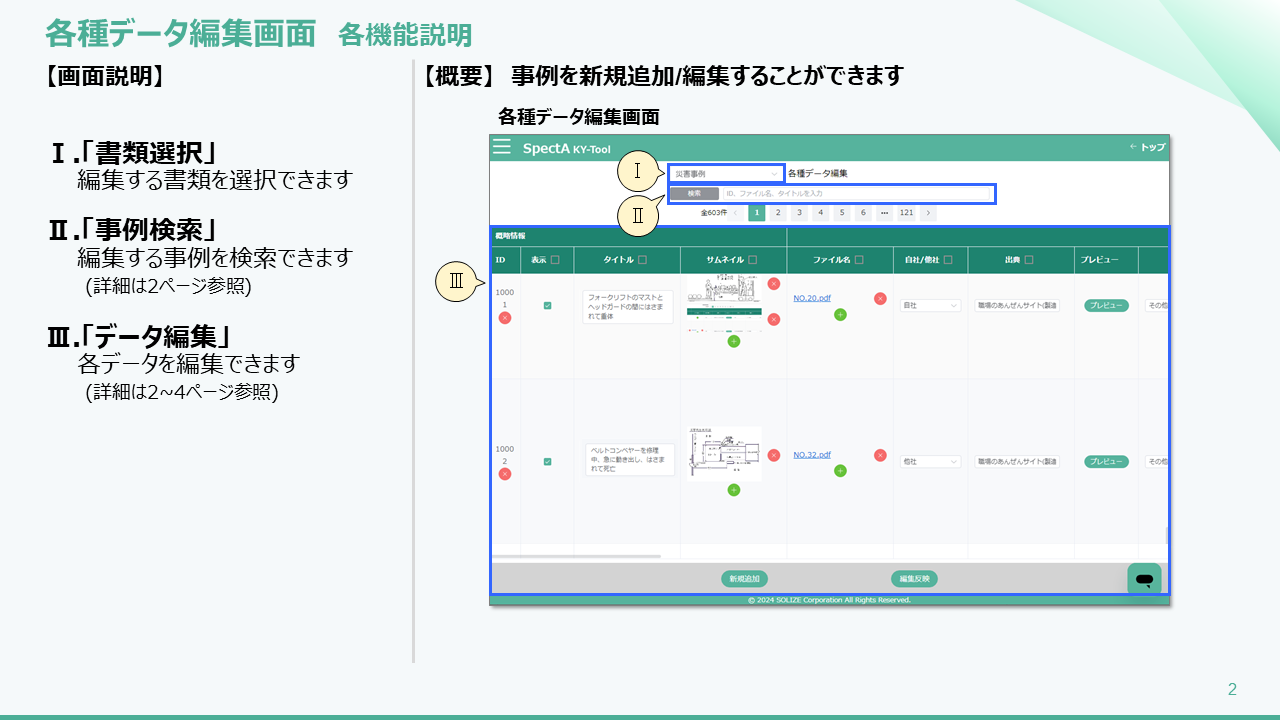Toggle the 表示 checkbox for row 10002
This screenshot has width=1280, height=720.
(x=547, y=462)
